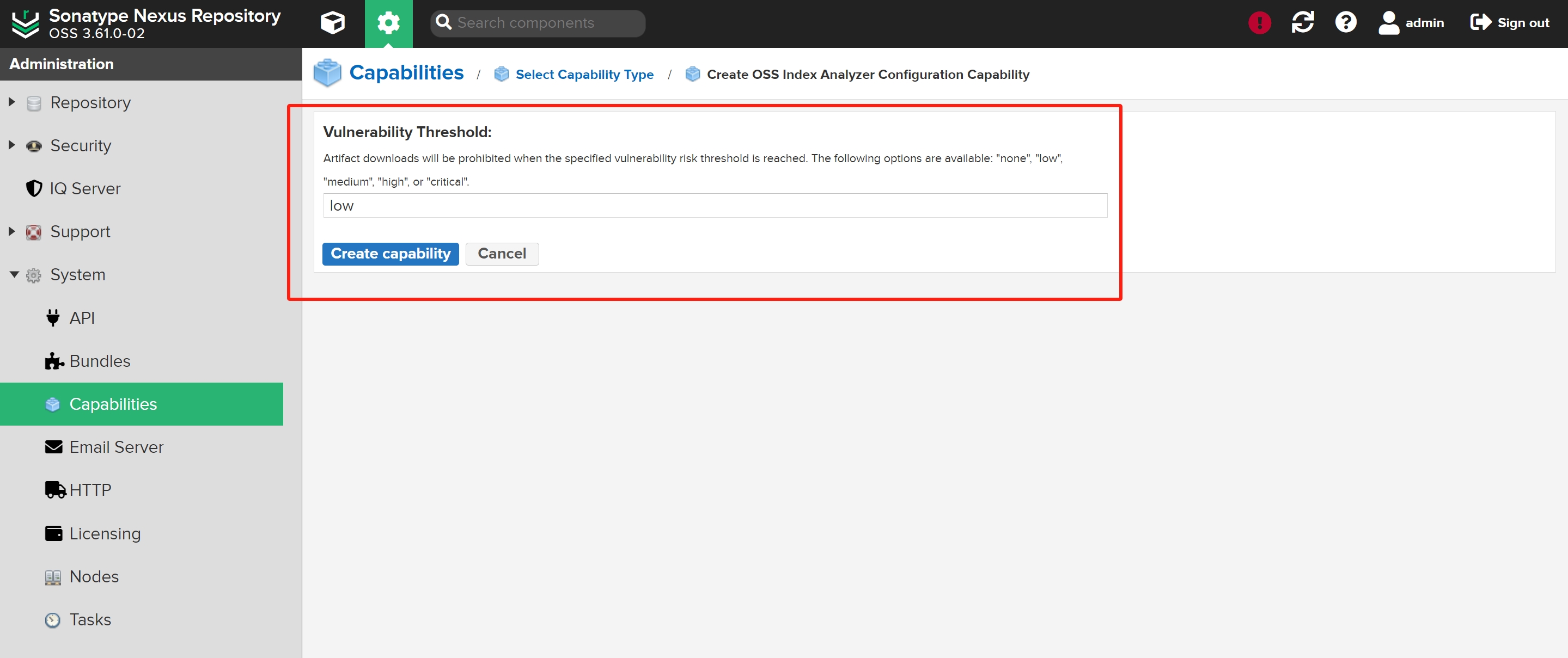The image size is (1568, 658).
Task: Click the Refresh icon in header
Action: pos(1302,23)
